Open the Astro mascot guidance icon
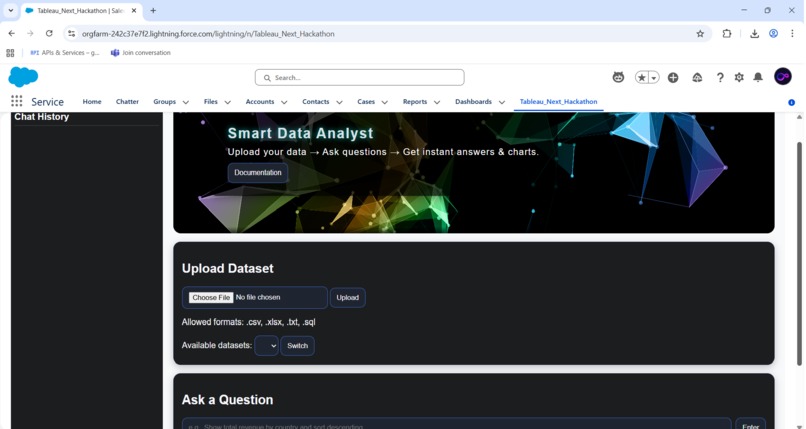Screen dimensions: 806x429 pyautogui.click(x=618, y=77)
